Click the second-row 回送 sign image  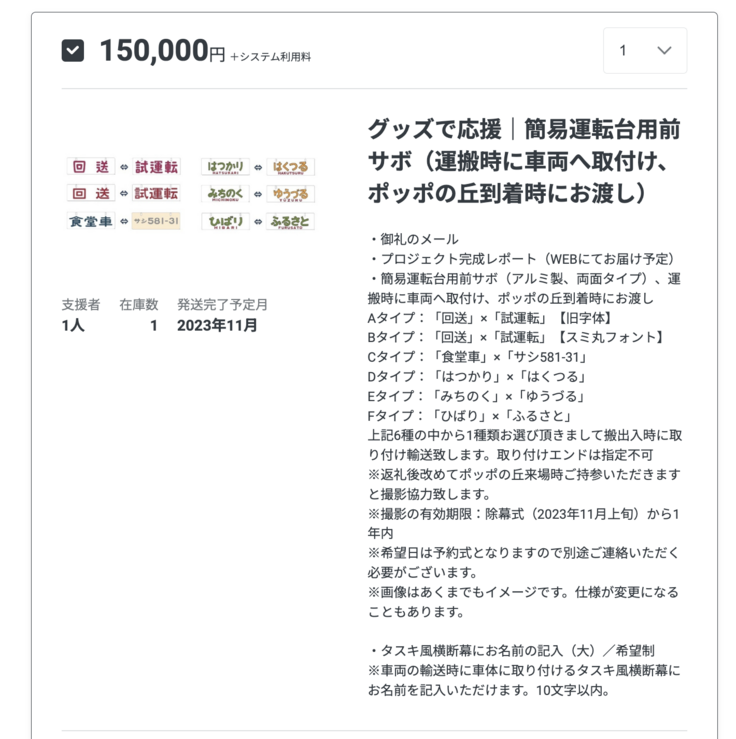coord(91,194)
